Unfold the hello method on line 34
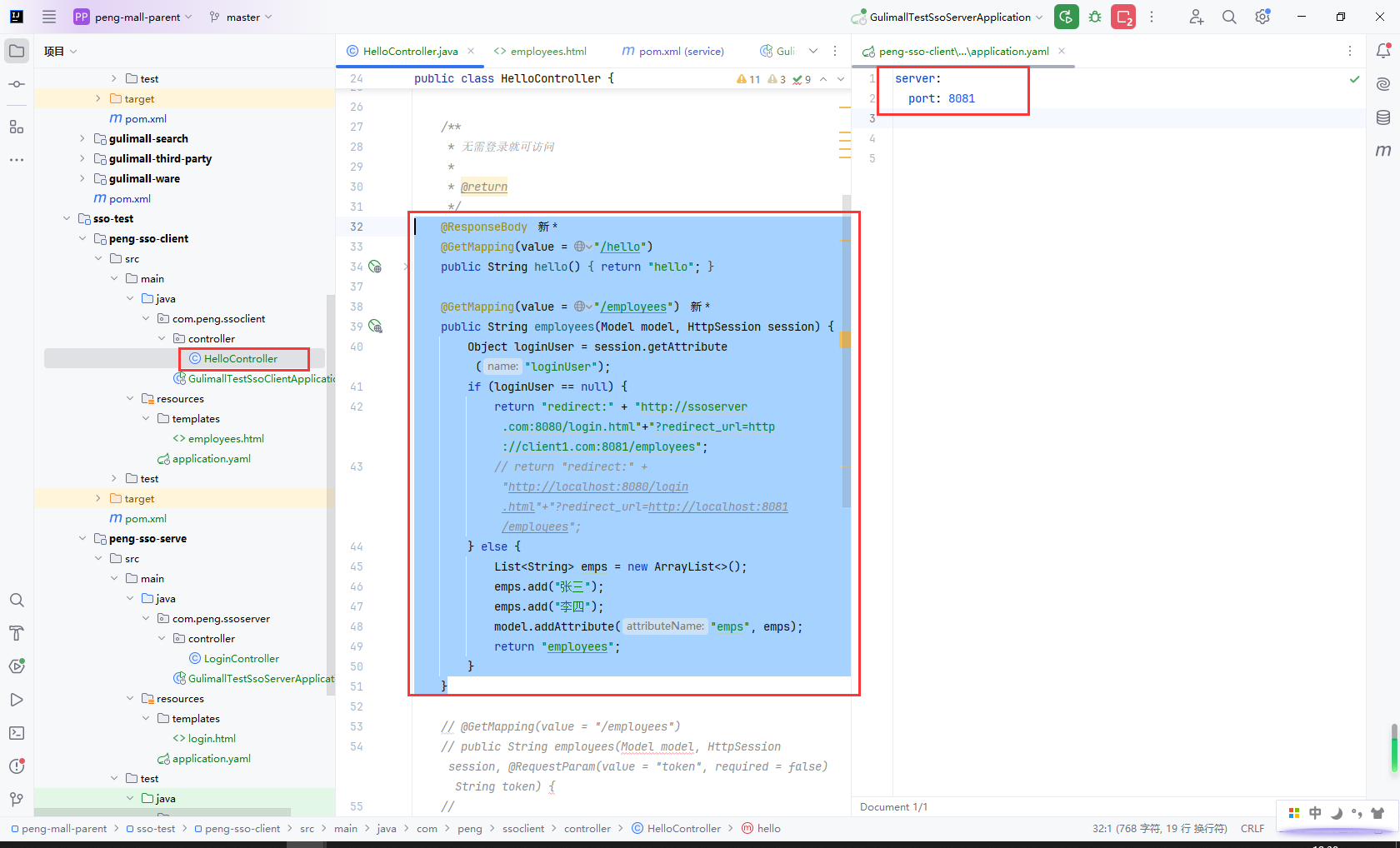The image size is (1400, 848). pyautogui.click(x=407, y=267)
